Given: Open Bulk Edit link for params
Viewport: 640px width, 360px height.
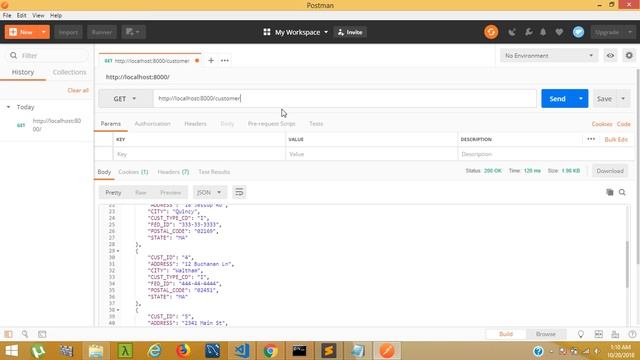Looking at the screenshot, I should pyautogui.click(x=616, y=139).
